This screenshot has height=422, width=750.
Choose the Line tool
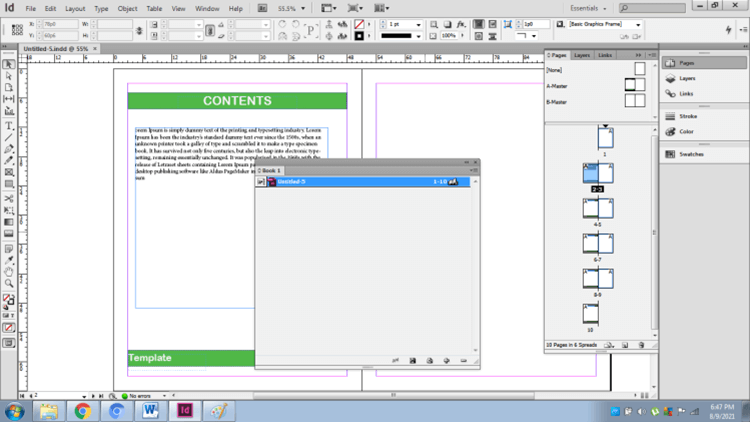(x=9, y=137)
